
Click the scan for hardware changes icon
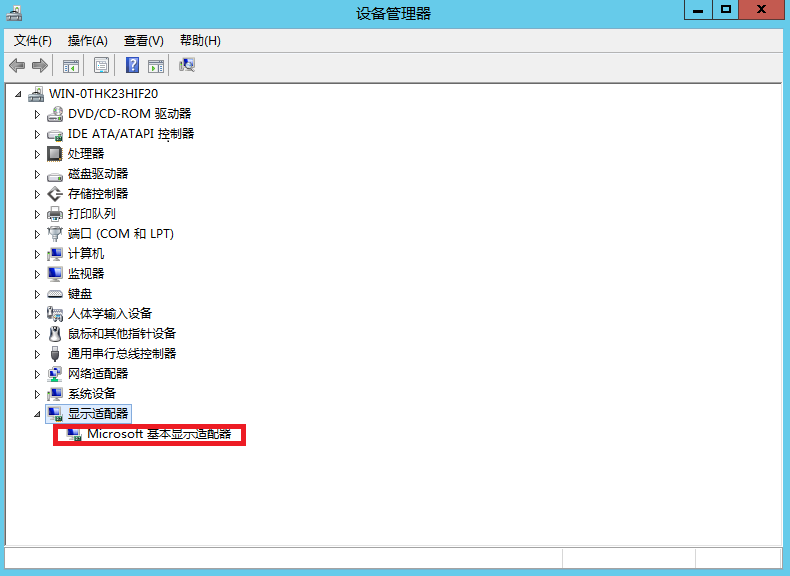click(x=187, y=65)
